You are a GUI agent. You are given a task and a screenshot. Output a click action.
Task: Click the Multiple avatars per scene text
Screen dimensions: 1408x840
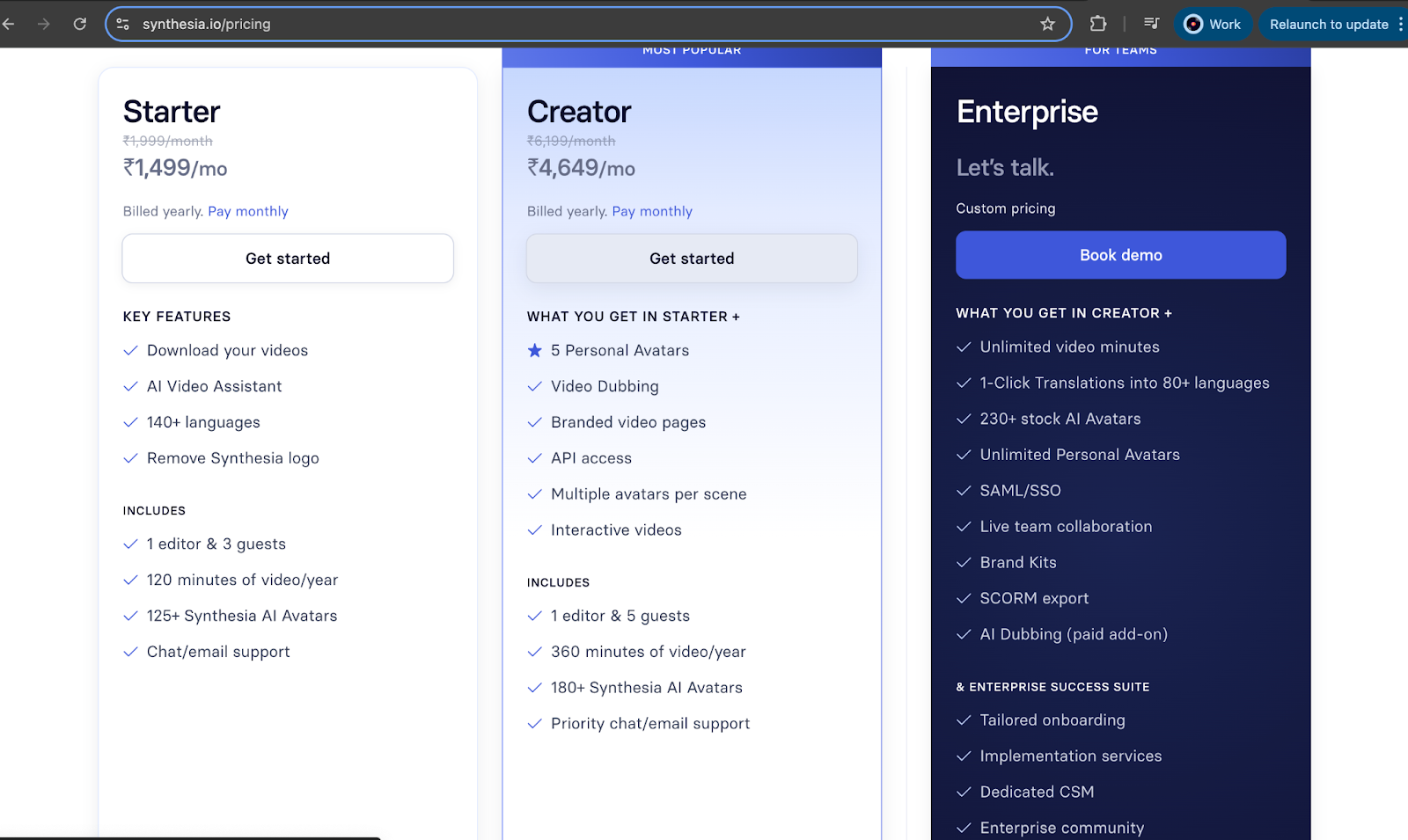click(x=649, y=494)
